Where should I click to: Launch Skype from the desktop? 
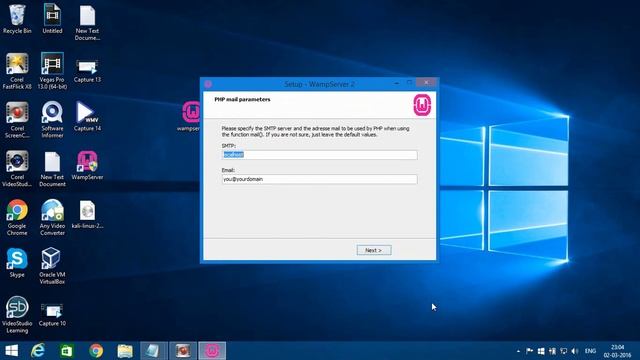coord(17,262)
